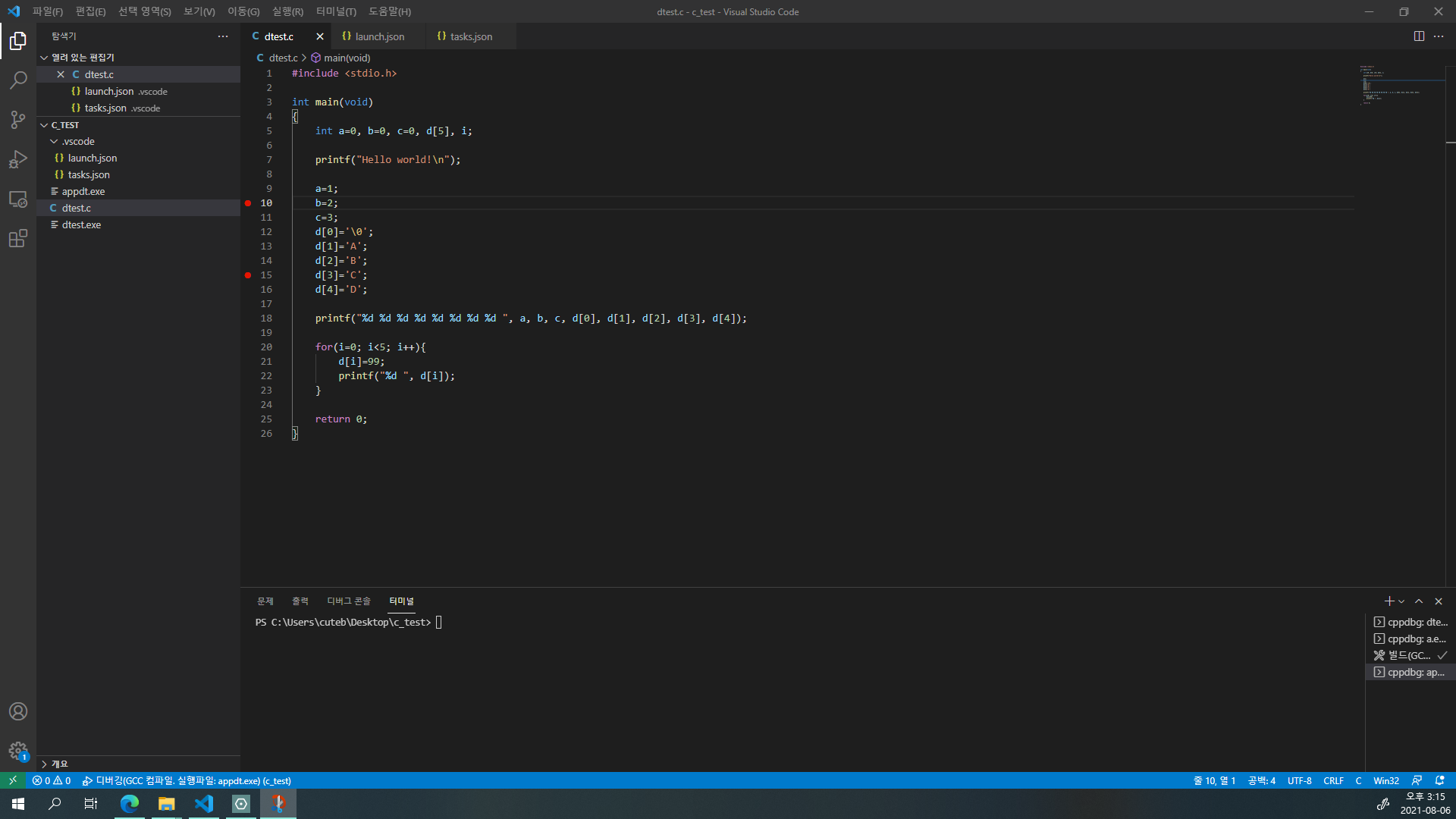Click the split editor icon
The height and width of the screenshot is (819, 1456).
tap(1419, 36)
